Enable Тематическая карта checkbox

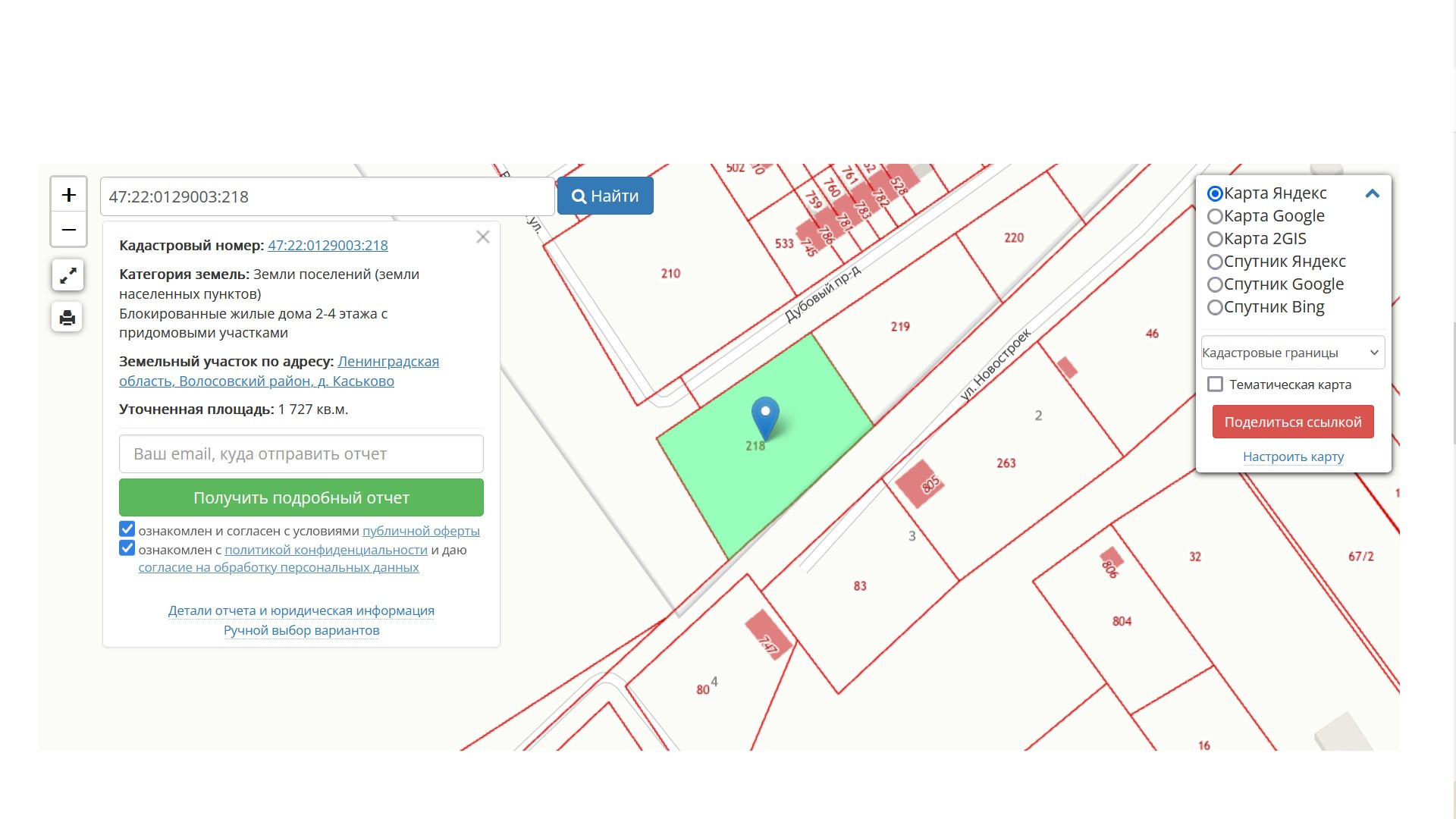point(1216,384)
